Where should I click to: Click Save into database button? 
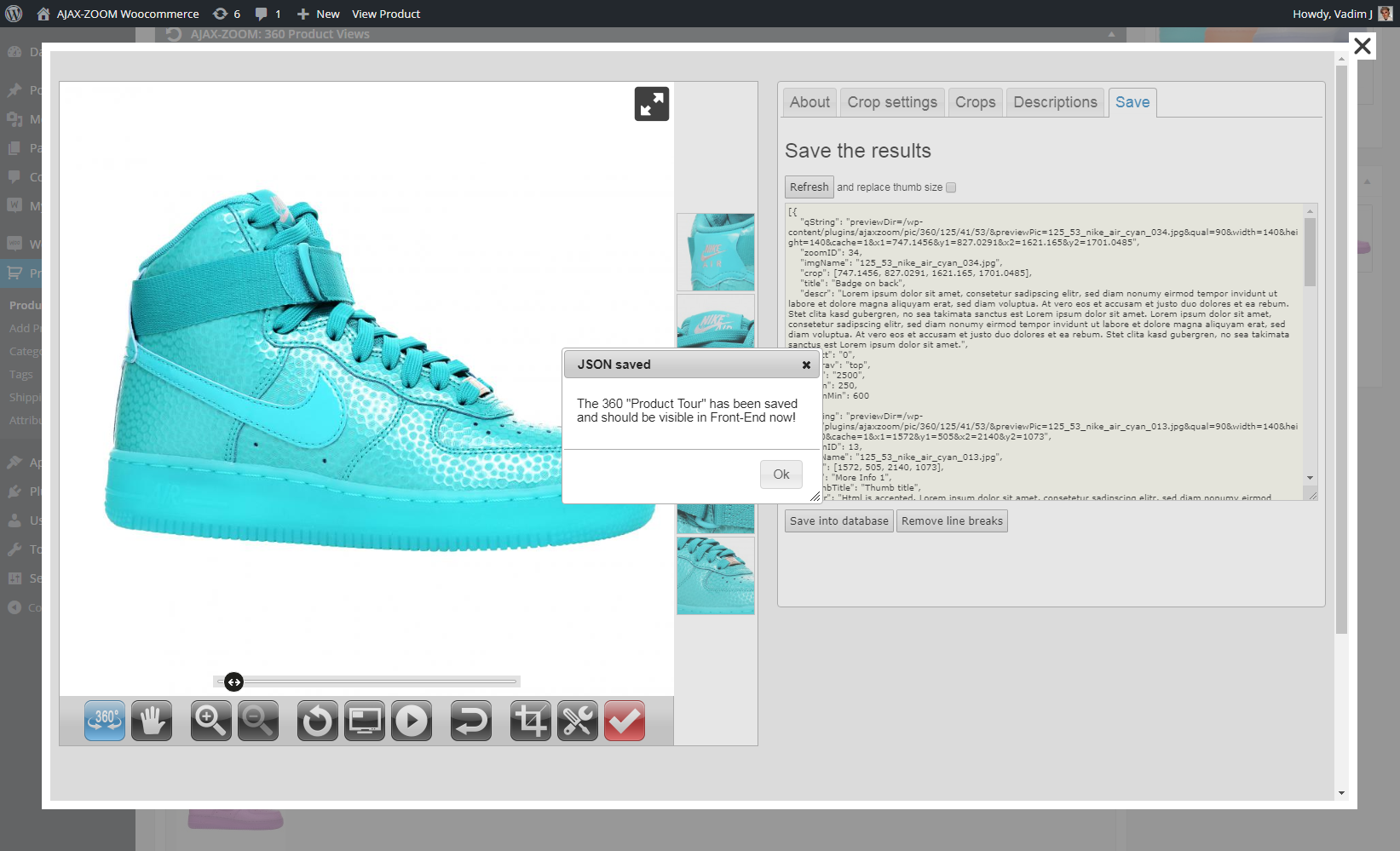(x=838, y=521)
